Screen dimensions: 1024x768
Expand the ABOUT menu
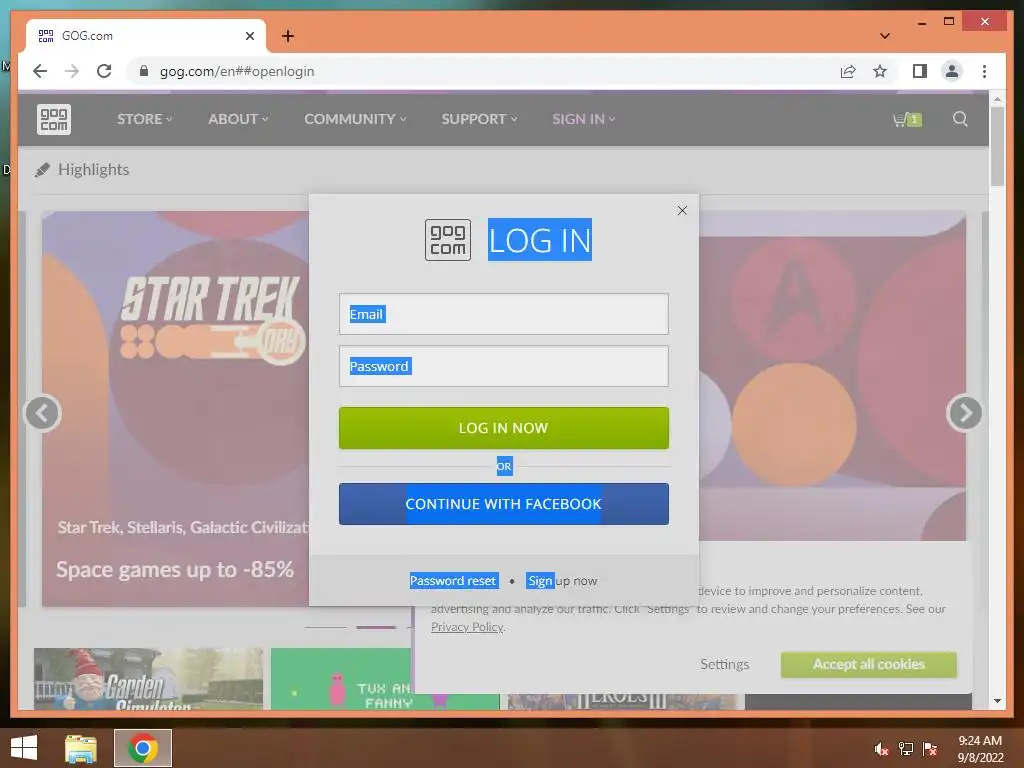pyautogui.click(x=238, y=120)
